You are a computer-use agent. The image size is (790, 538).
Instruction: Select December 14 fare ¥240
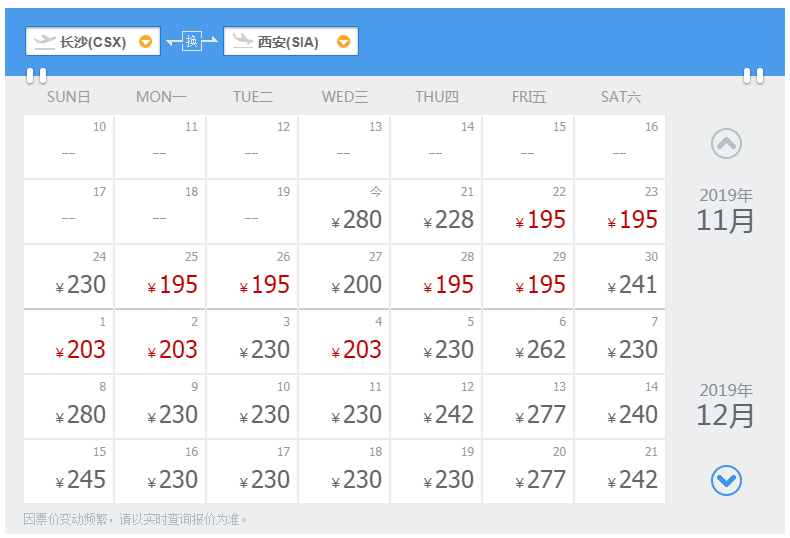pos(620,406)
